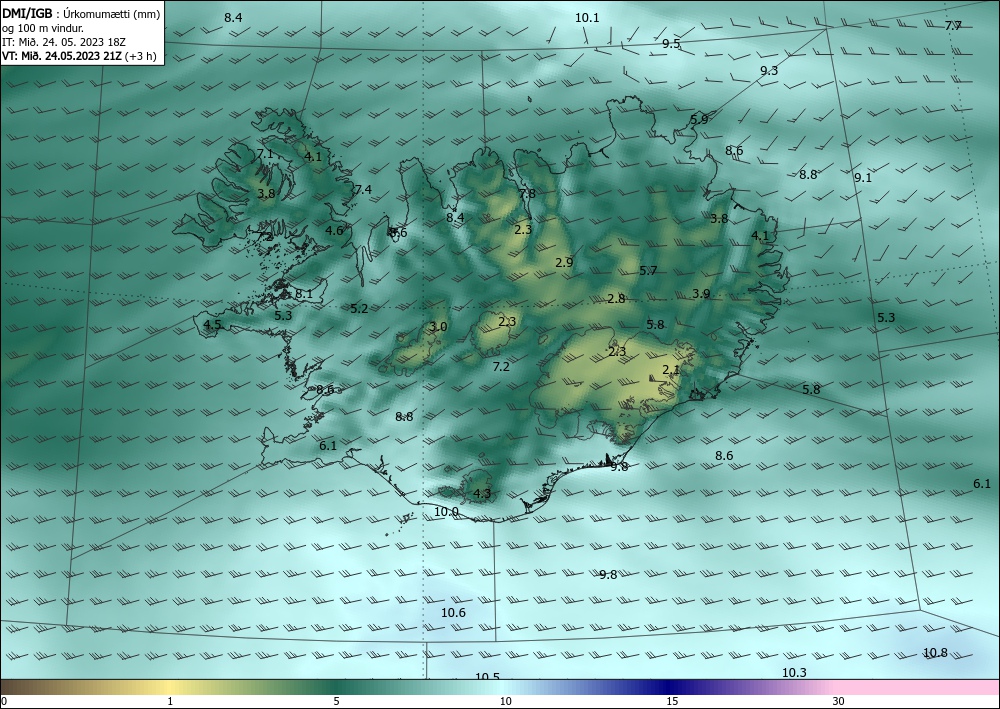Select the 7.7 value on the map

[953, 26]
